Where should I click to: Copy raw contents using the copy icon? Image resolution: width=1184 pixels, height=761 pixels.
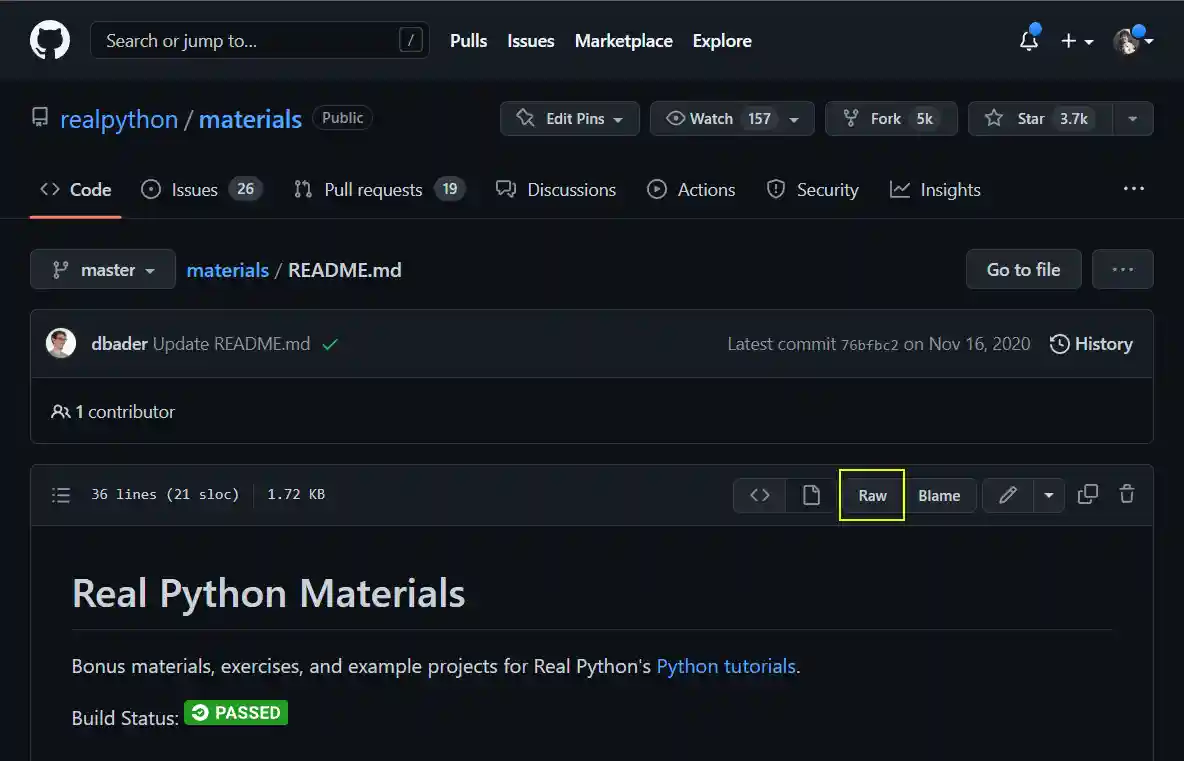click(x=1088, y=494)
